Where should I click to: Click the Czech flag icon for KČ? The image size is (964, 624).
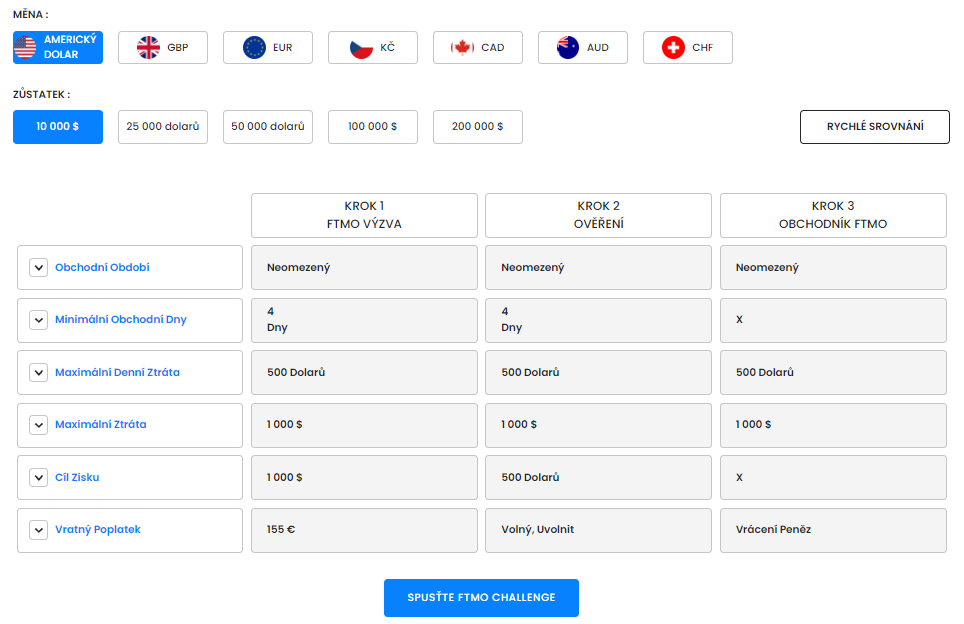361,47
